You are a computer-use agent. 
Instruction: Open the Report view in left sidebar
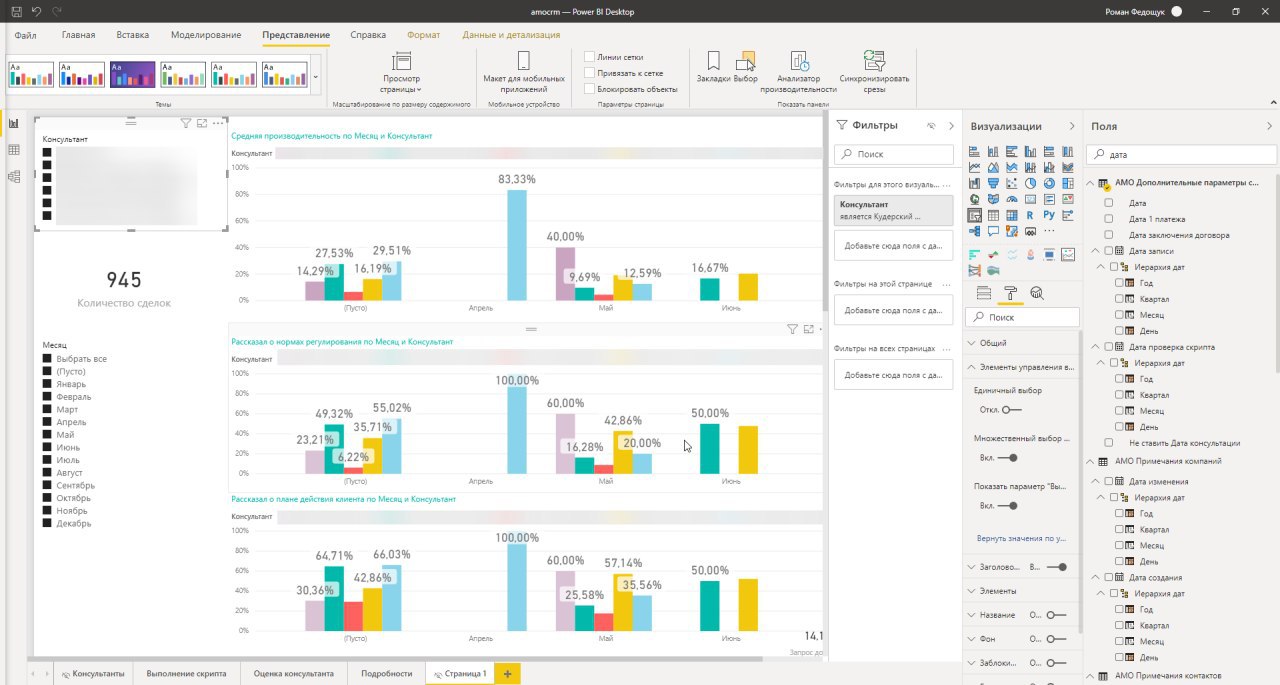(x=14, y=124)
